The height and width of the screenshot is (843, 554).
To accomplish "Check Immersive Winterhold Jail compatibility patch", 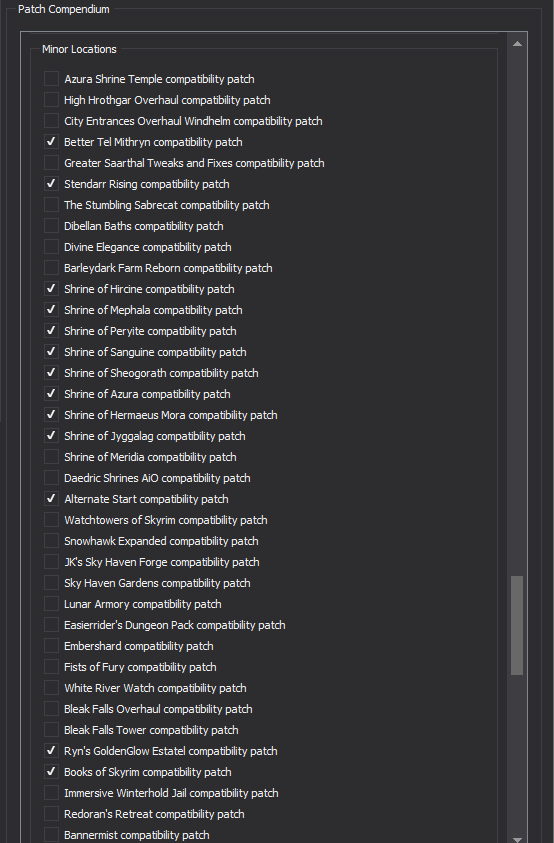I will click(x=51, y=792).
